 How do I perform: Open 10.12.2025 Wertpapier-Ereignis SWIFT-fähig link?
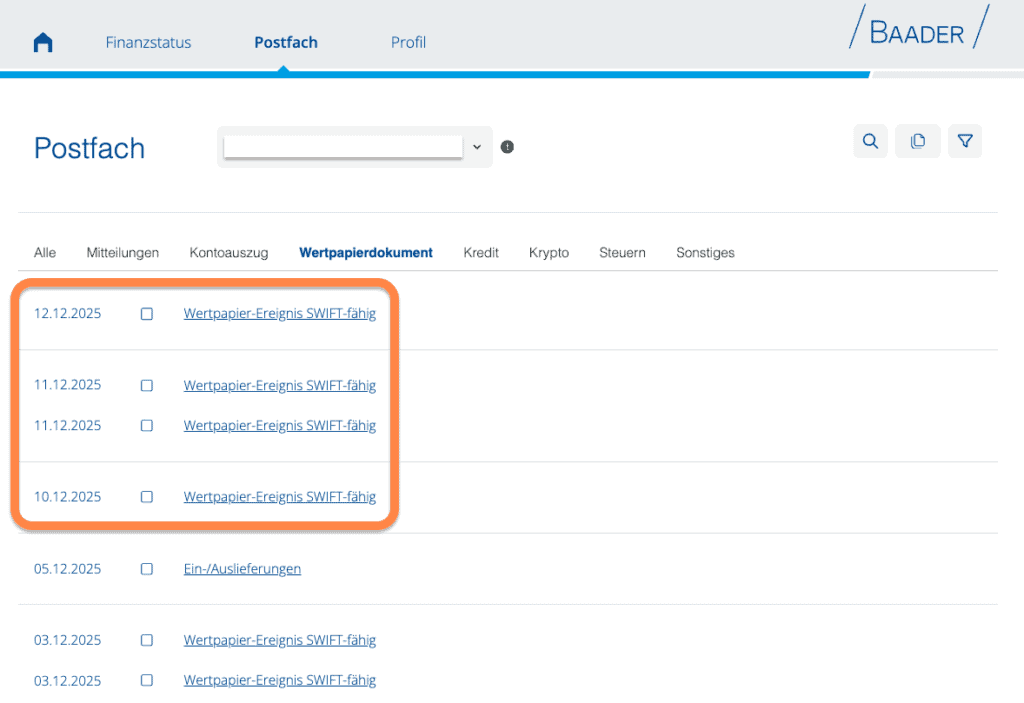coord(280,497)
